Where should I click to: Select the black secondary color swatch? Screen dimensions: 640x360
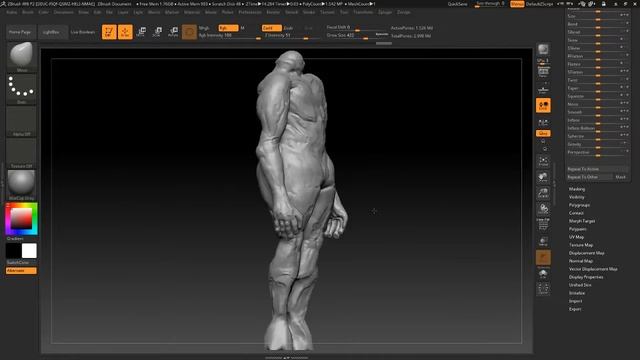click(x=13, y=251)
